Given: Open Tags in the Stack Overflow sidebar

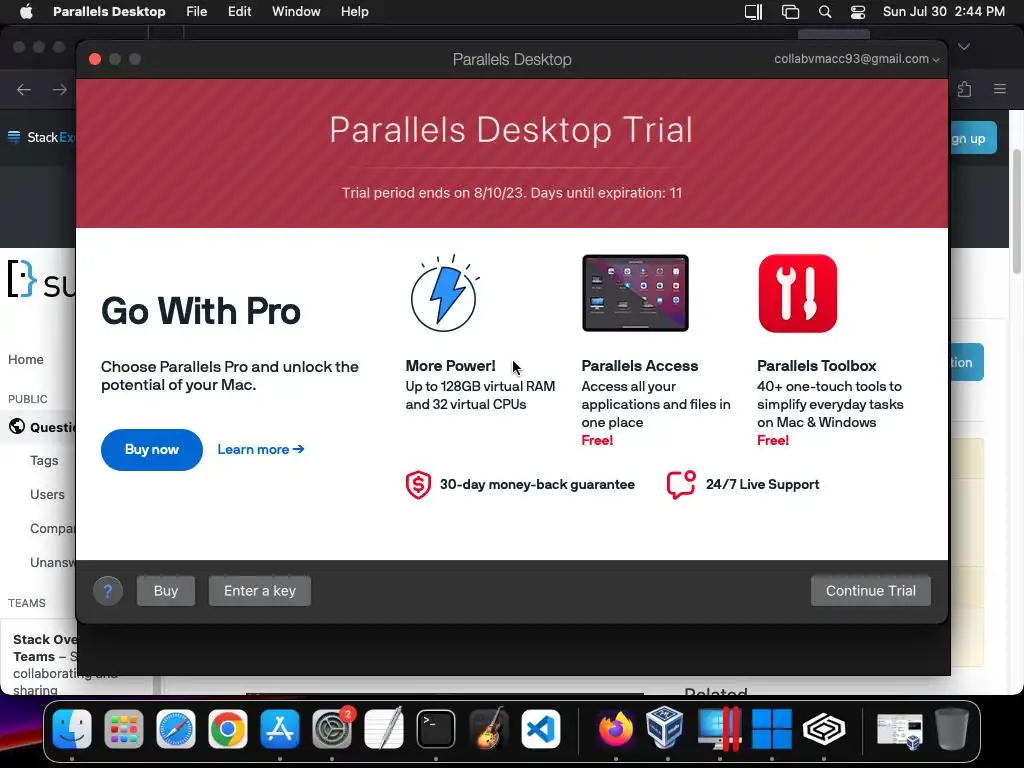Looking at the screenshot, I should (44, 460).
